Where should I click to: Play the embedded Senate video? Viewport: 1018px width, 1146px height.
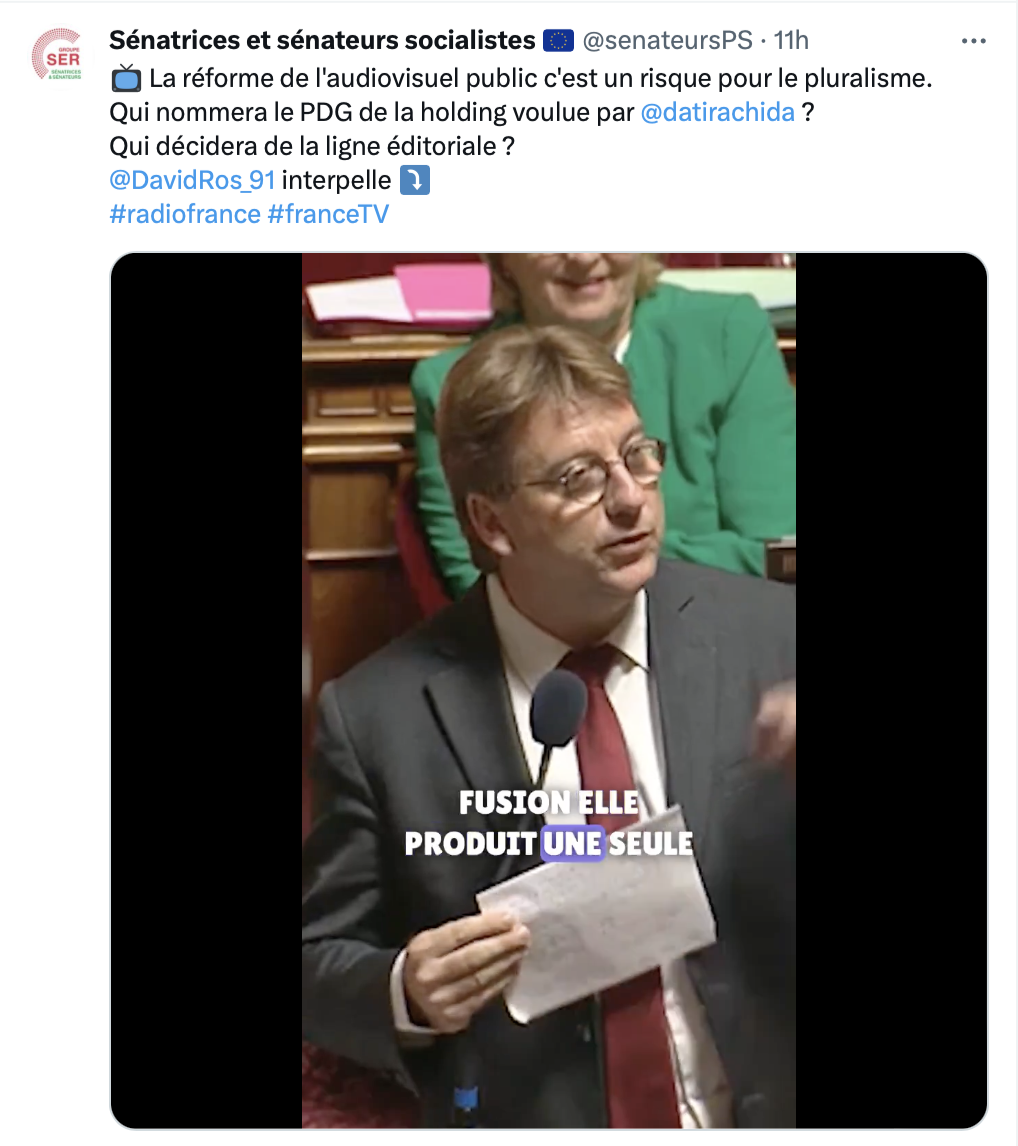(549, 691)
